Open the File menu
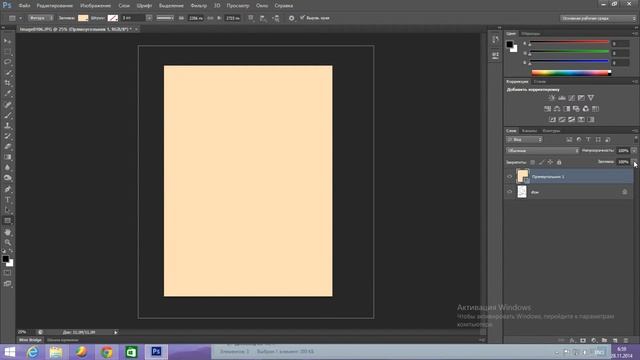This screenshot has height=360, width=640. (x=24, y=6)
